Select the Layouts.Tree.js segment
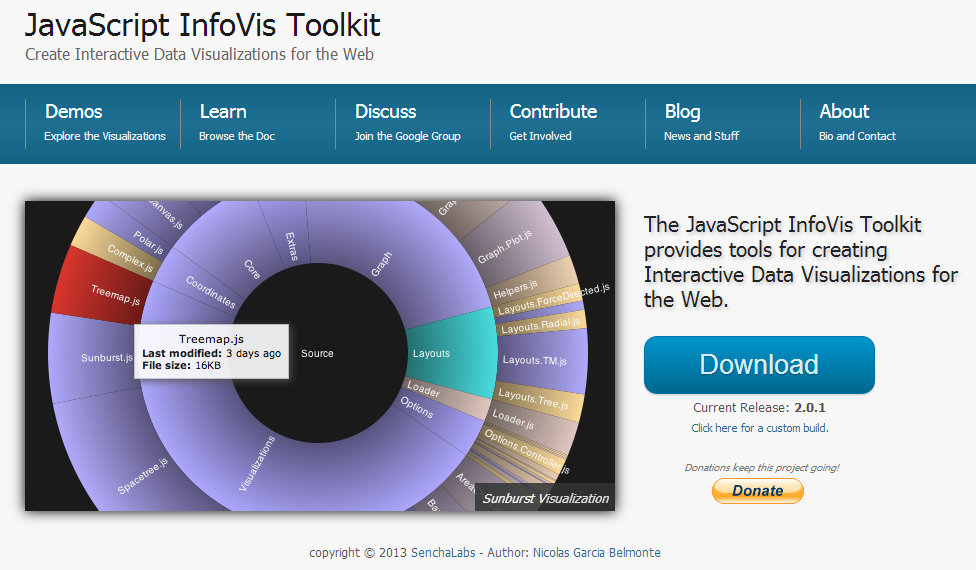The image size is (976, 570). (x=537, y=400)
